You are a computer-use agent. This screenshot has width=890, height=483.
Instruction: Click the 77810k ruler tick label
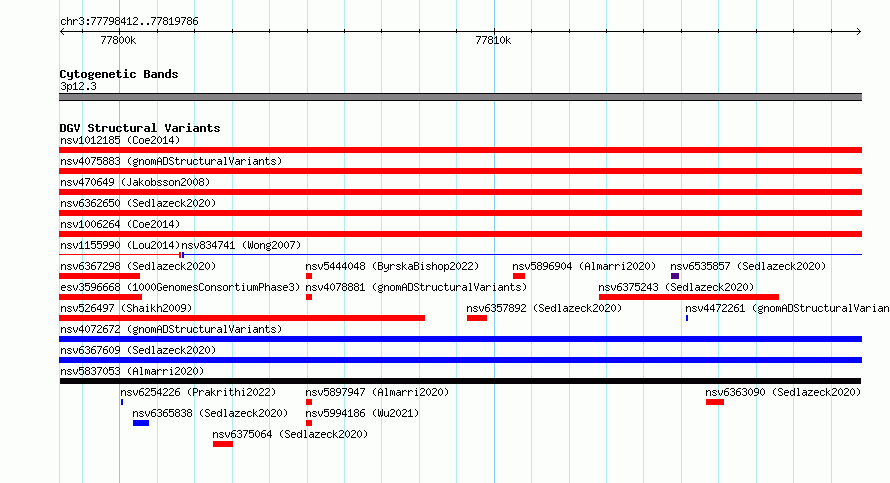[493, 40]
